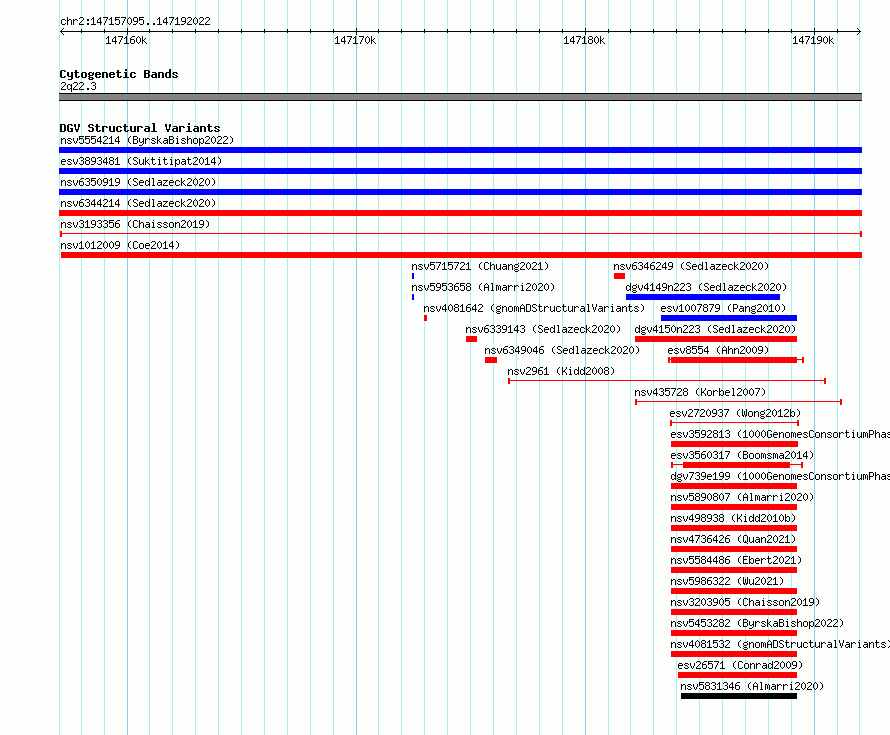Open nsv5986322 (Wu2021) label
Image resolution: width=890 pixels, height=735 pixels.
pyautogui.click(x=727, y=581)
